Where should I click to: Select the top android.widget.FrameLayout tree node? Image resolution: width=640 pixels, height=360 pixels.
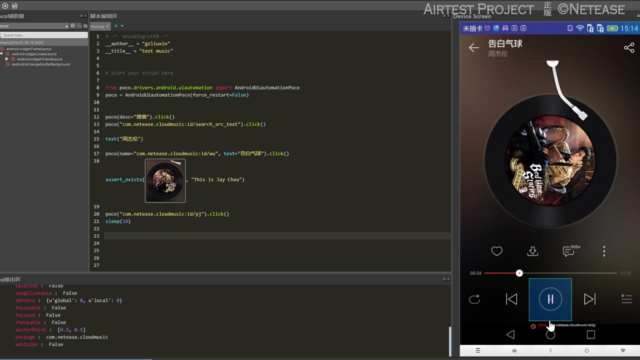[x=29, y=49]
